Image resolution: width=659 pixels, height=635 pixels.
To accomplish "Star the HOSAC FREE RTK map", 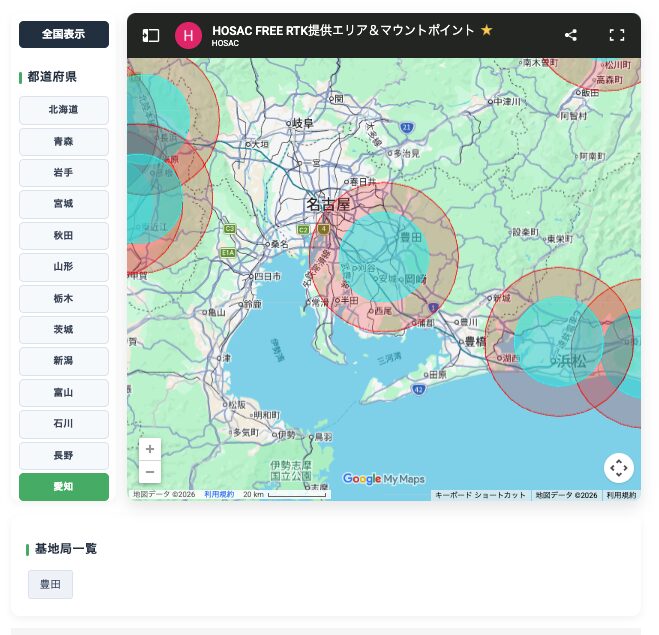I will 486,30.
